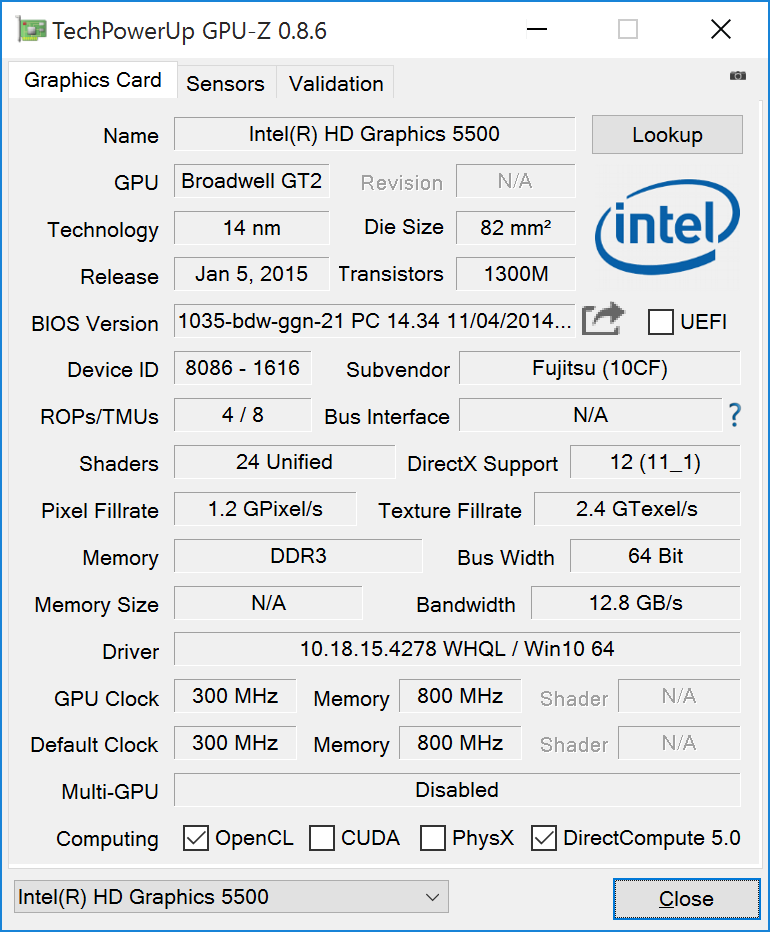Click the Close button at bottom
The width and height of the screenshot is (770, 932).
click(x=686, y=899)
